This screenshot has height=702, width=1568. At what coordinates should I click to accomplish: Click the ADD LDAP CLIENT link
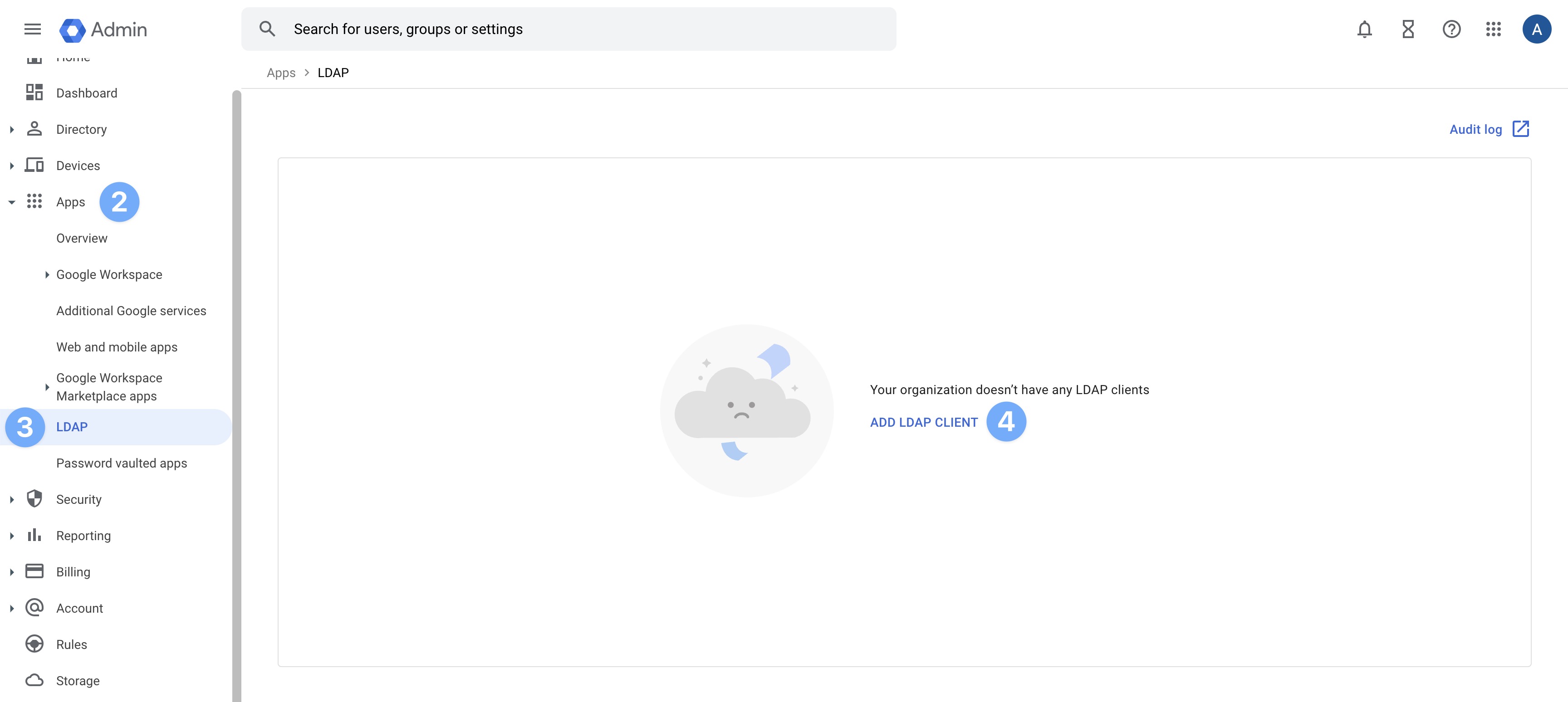pyautogui.click(x=923, y=422)
